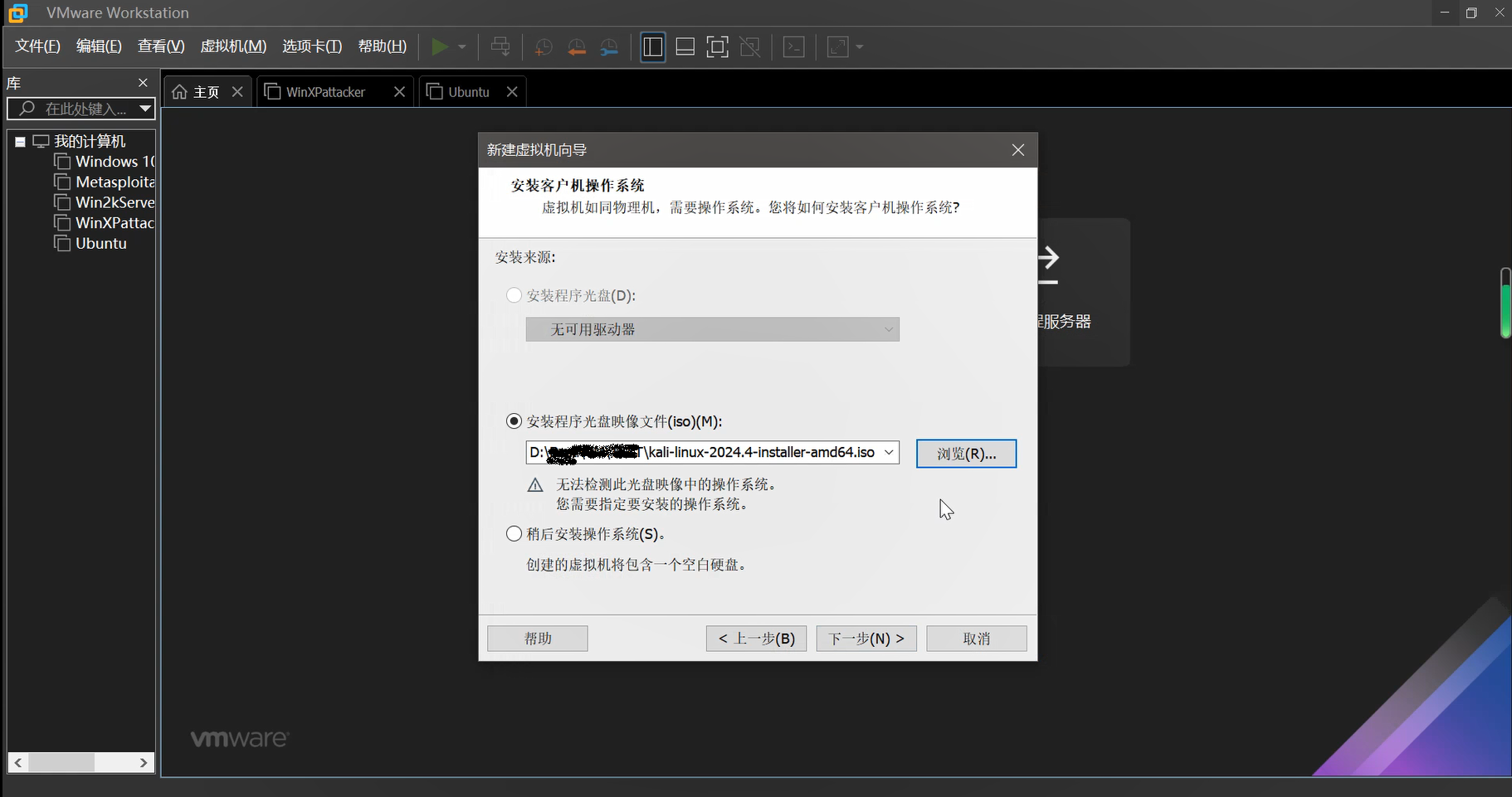Click the library scrollbar left arrow
1512x797 pixels.
[18, 762]
